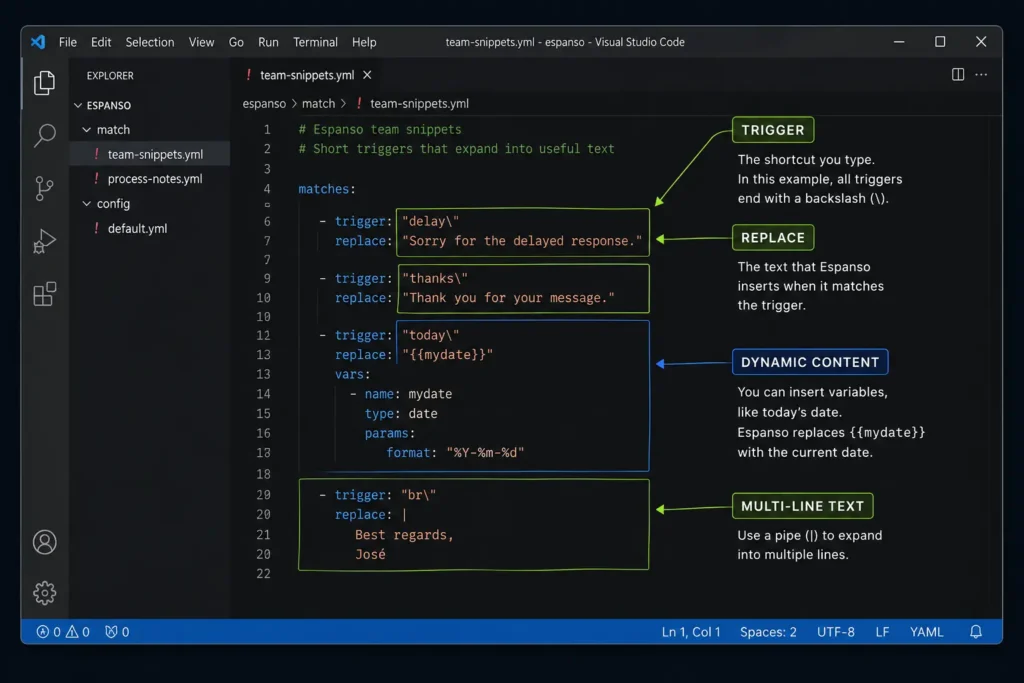Image resolution: width=1024 pixels, height=683 pixels.
Task: Click LF end of line setting
Action: [882, 631]
